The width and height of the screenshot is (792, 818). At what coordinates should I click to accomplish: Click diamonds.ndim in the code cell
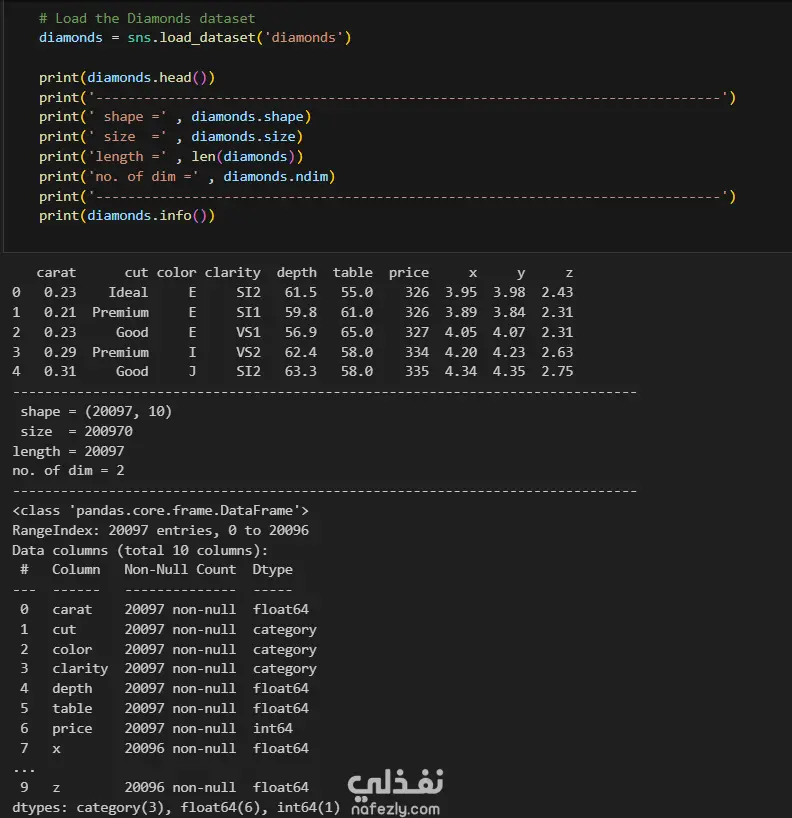[x=279, y=176]
